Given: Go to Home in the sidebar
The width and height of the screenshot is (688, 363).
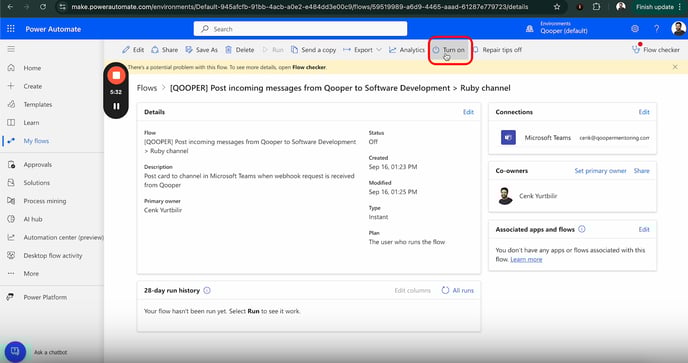Looking at the screenshot, I should 32,68.
